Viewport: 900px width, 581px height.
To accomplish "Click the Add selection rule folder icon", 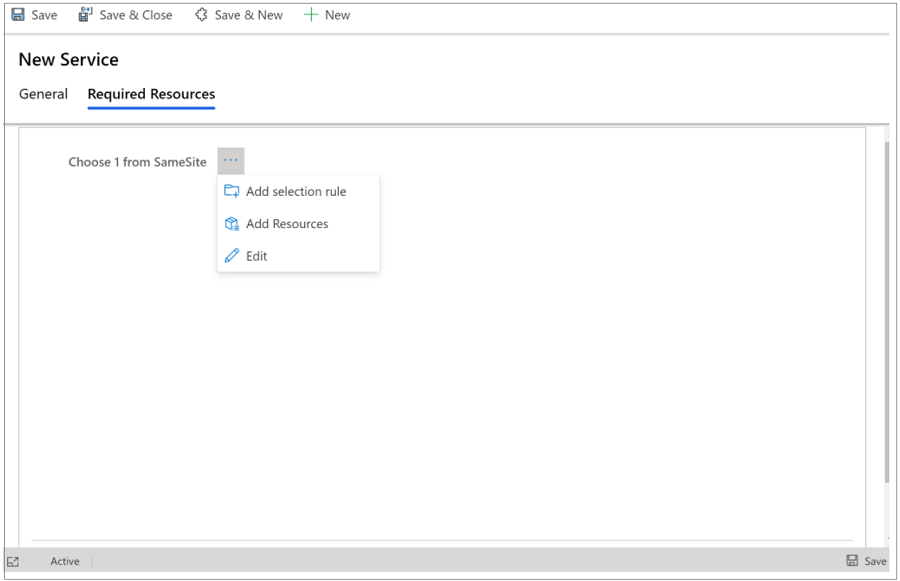I will coord(232,191).
